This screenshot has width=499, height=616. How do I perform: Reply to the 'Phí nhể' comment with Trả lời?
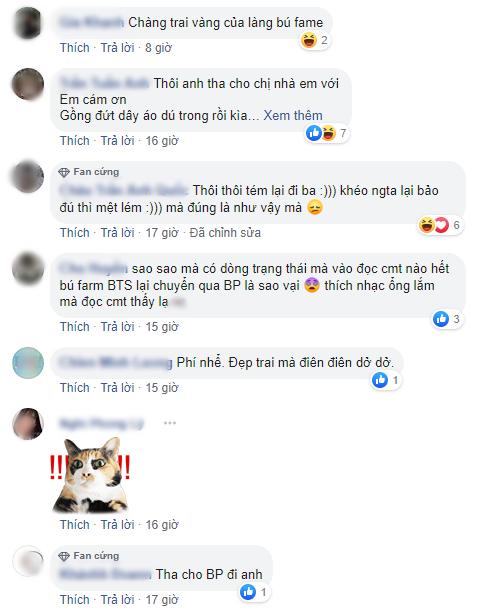click(x=117, y=388)
